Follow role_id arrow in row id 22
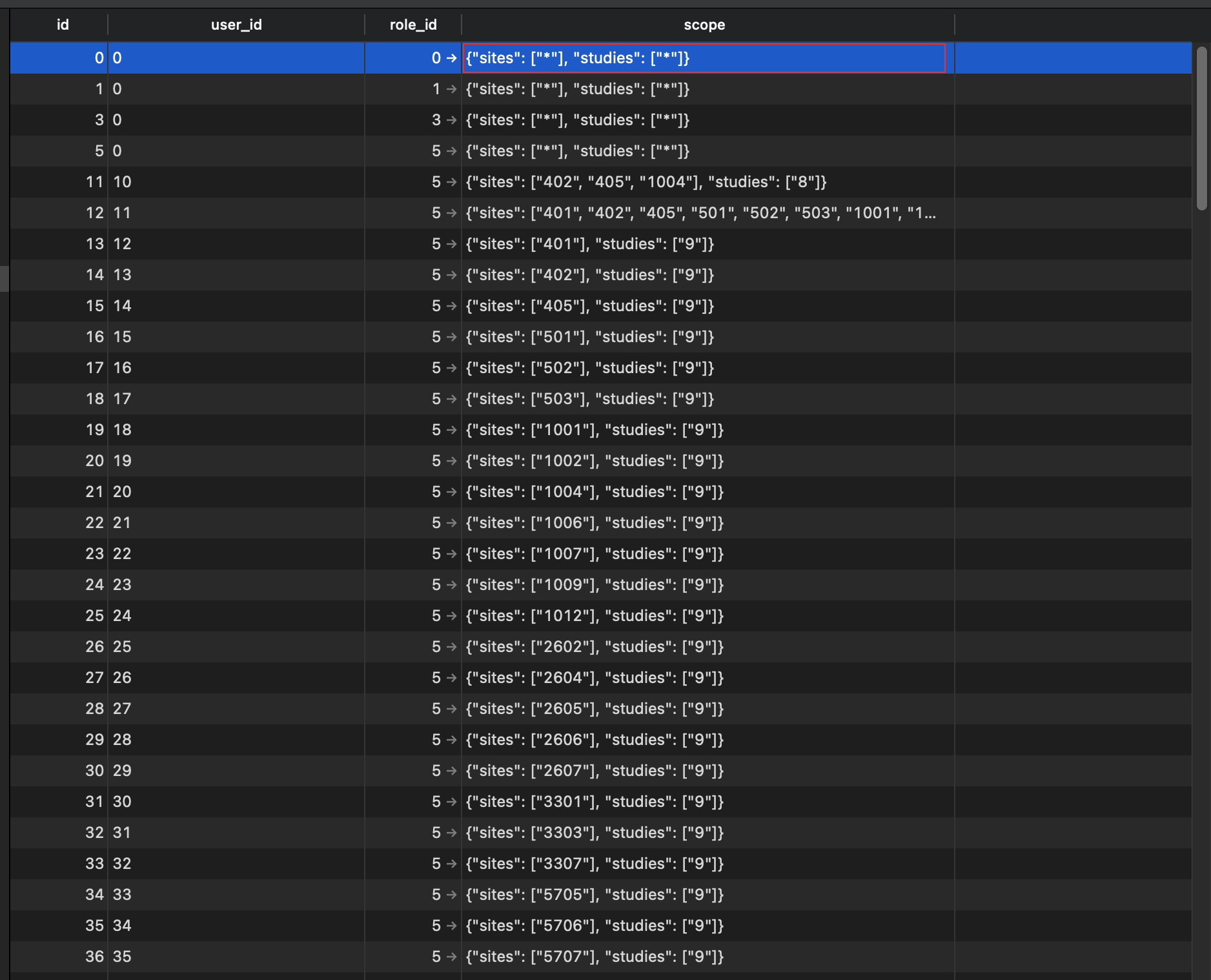This screenshot has height=980, width=1211. (451, 523)
